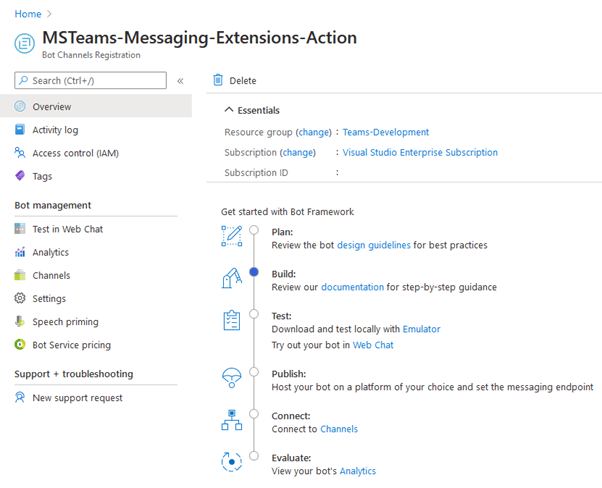
Task: Open the Analytics chart icon in sidebar
Action: (x=21, y=253)
